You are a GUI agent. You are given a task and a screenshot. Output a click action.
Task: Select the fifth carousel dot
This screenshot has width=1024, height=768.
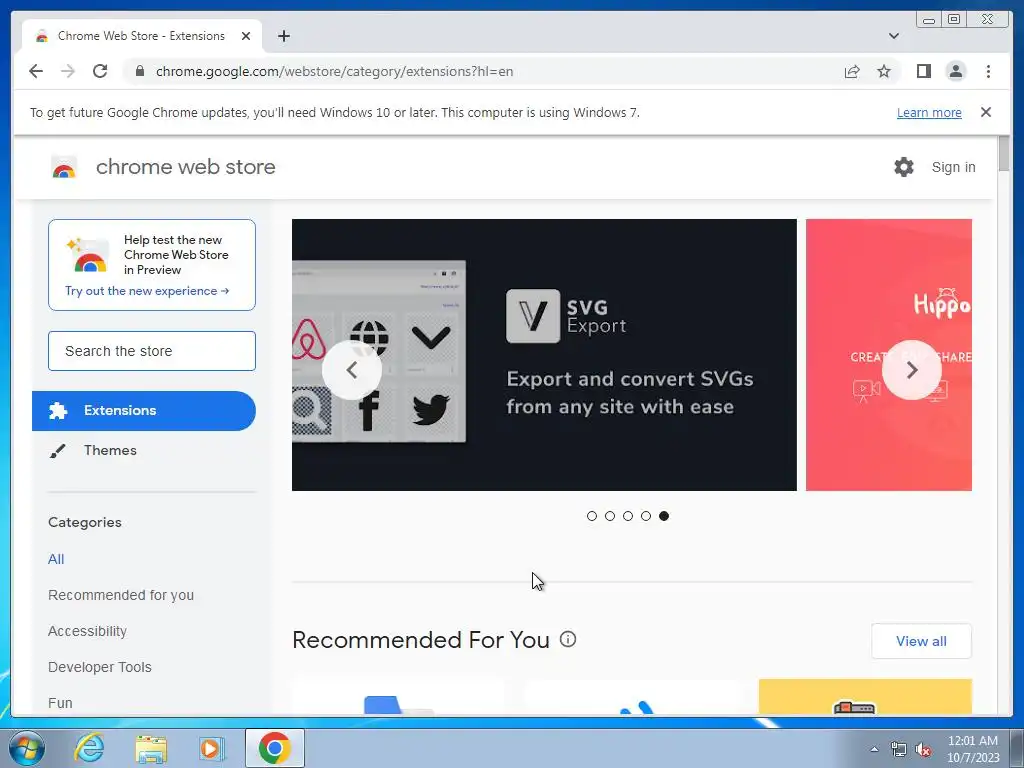[x=664, y=516]
